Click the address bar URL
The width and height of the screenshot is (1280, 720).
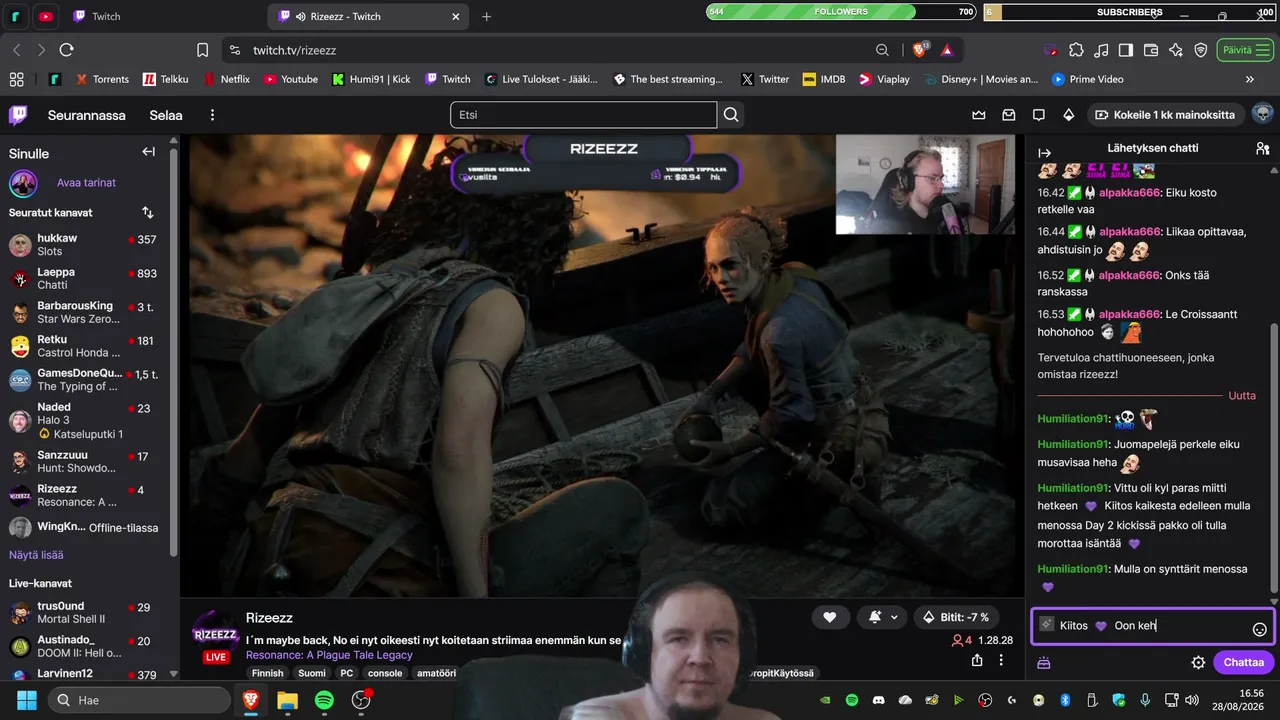pyautogui.click(x=293, y=50)
